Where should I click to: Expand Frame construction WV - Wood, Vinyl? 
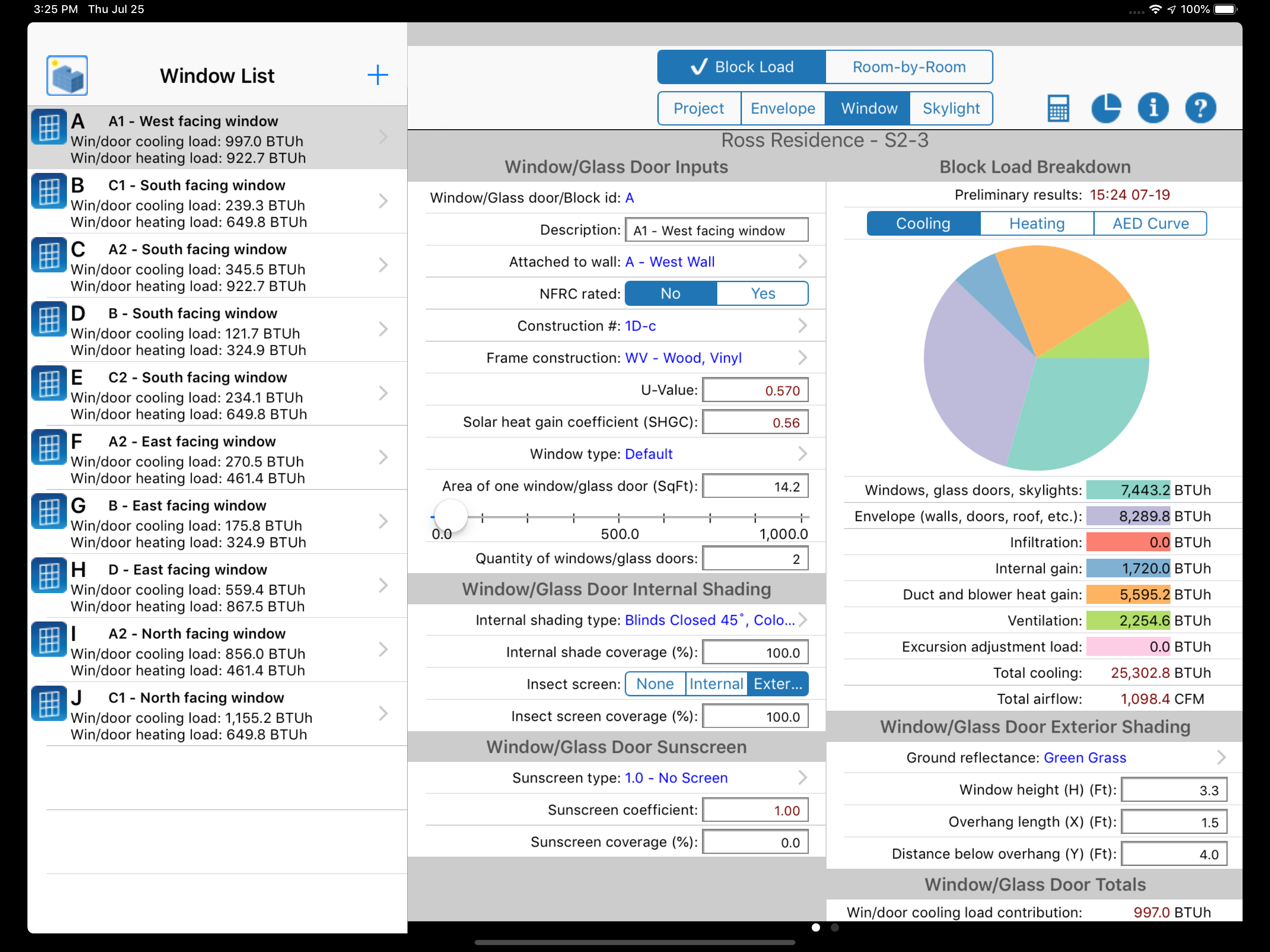tap(683, 358)
